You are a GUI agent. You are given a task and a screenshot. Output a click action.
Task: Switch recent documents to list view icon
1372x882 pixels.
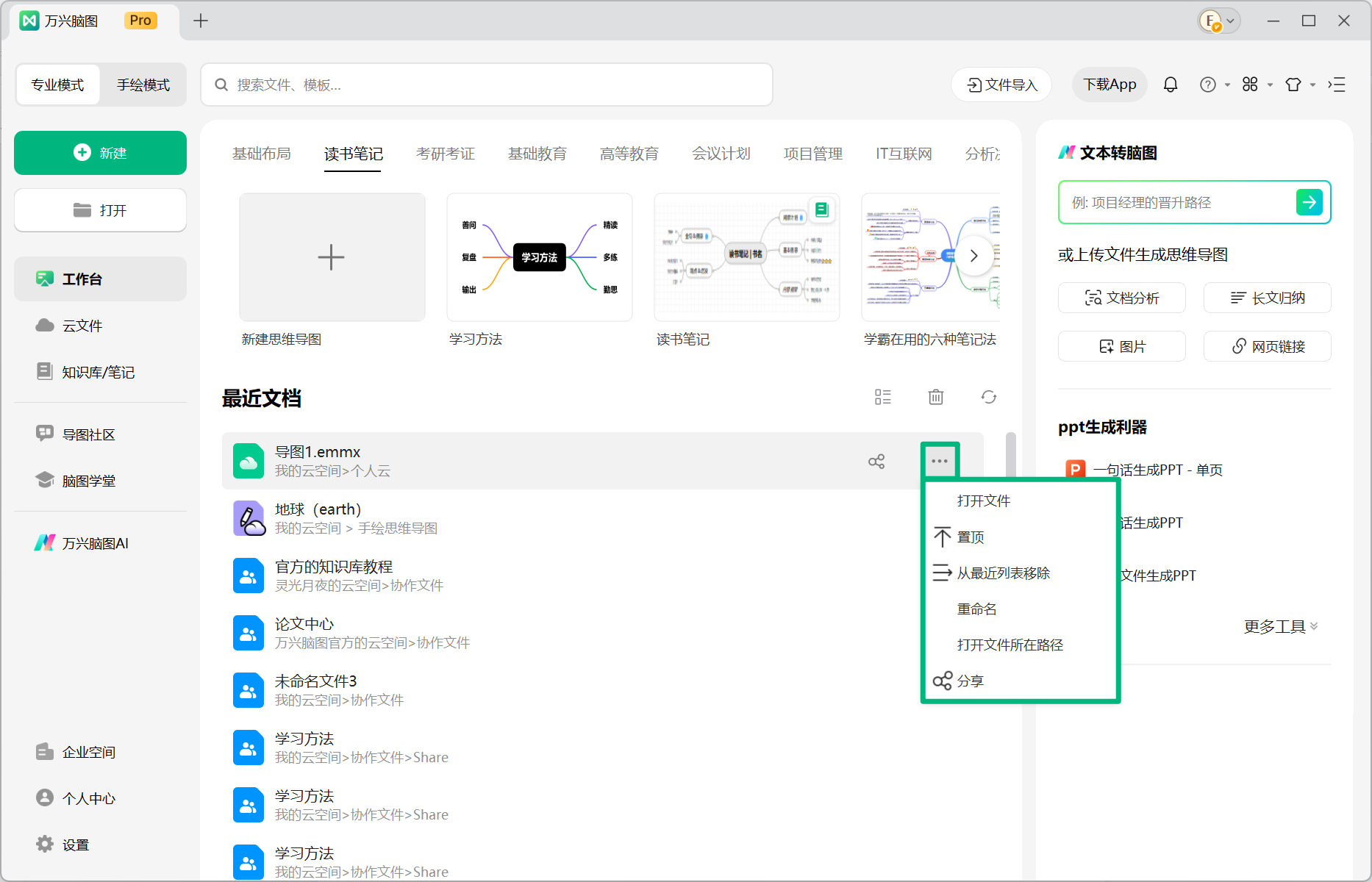883,397
